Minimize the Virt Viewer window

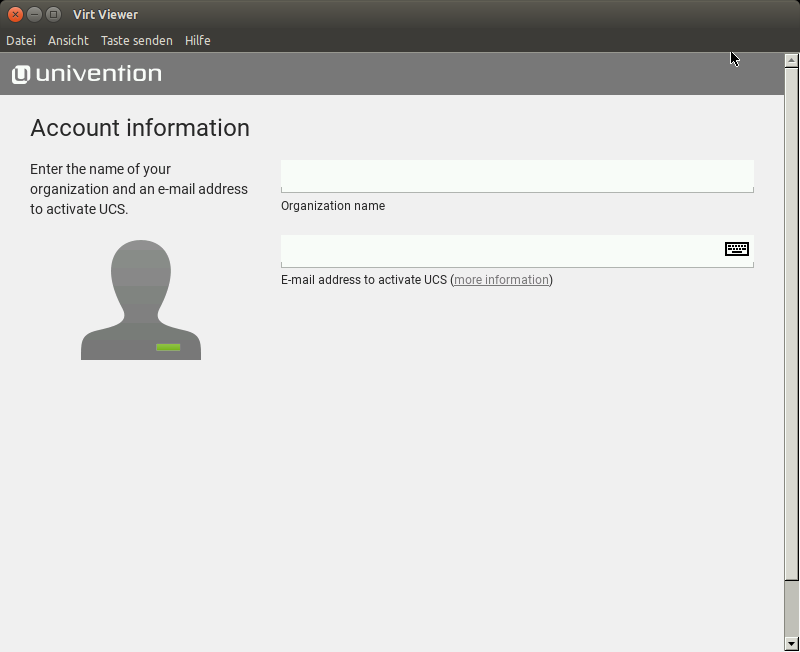(34, 14)
